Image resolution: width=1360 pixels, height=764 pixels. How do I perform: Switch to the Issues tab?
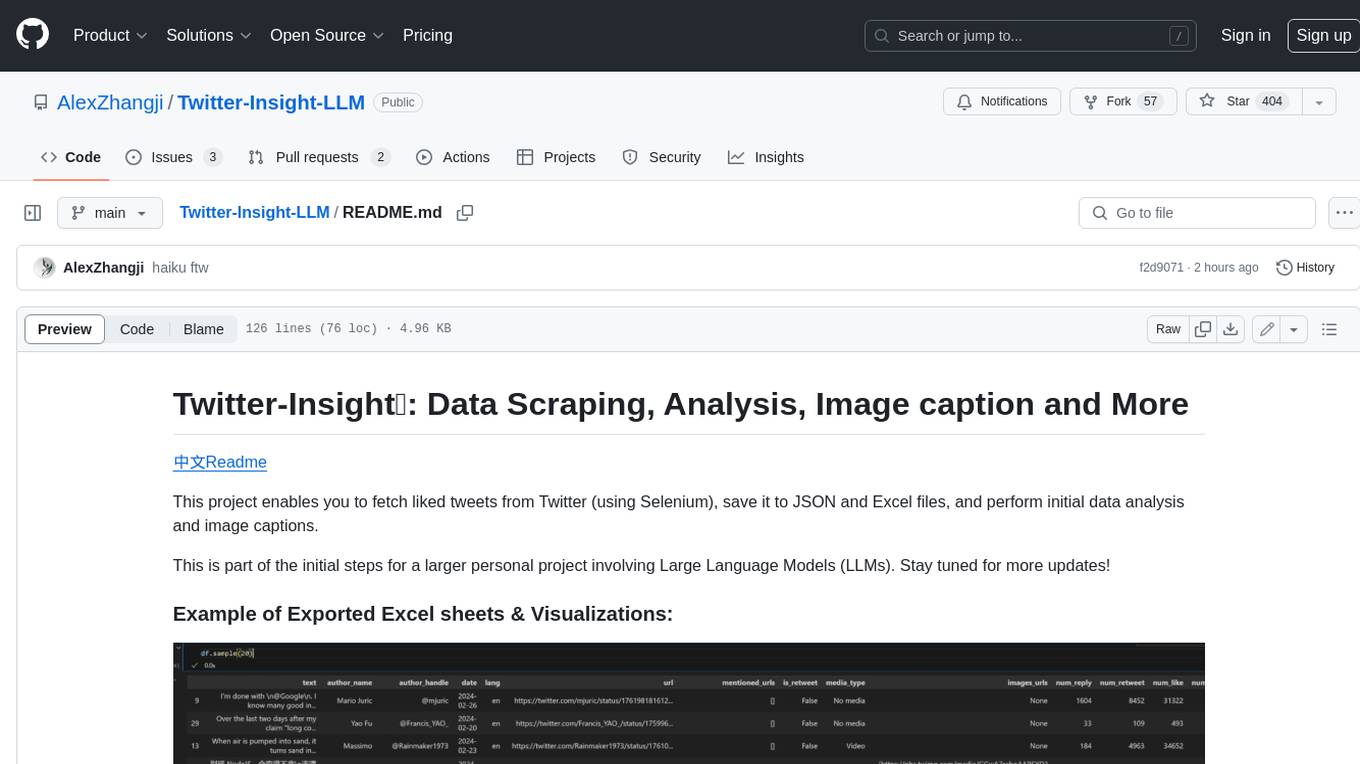pyautogui.click(x=173, y=157)
